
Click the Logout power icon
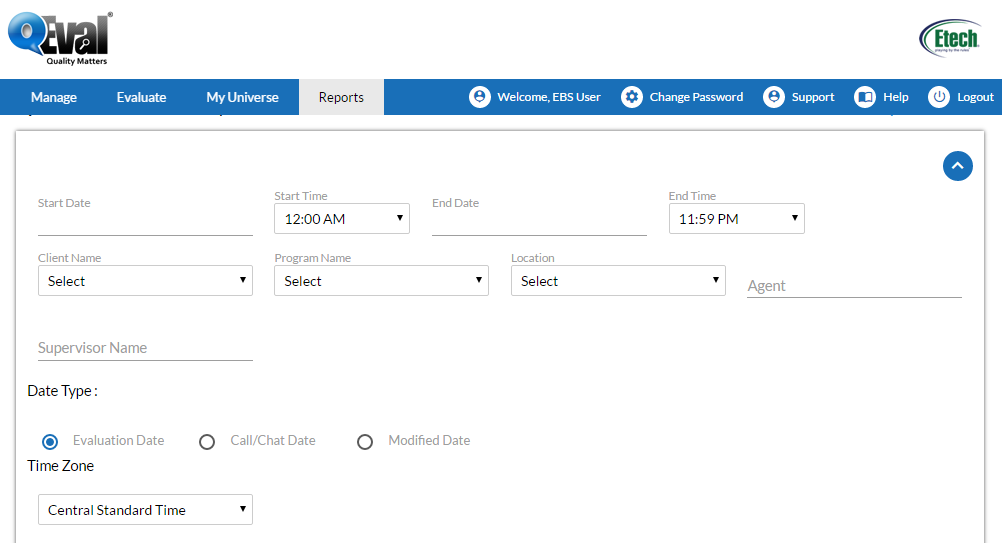[938, 97]
